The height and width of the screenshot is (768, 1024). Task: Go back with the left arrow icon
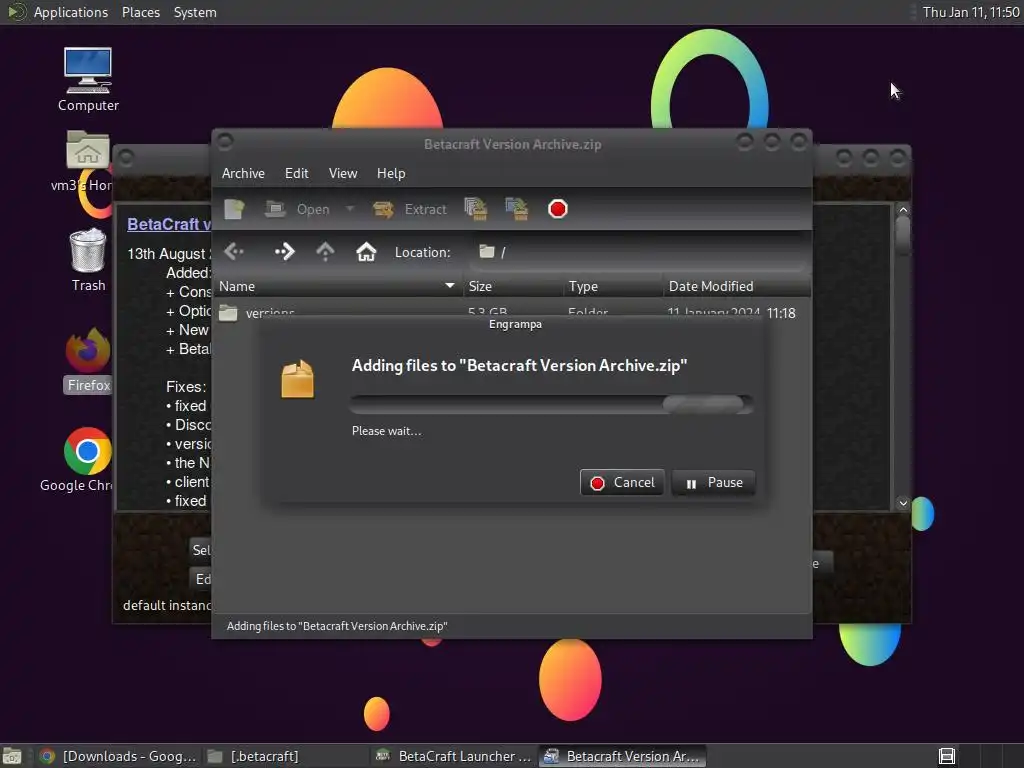click(x=234, y=251)
